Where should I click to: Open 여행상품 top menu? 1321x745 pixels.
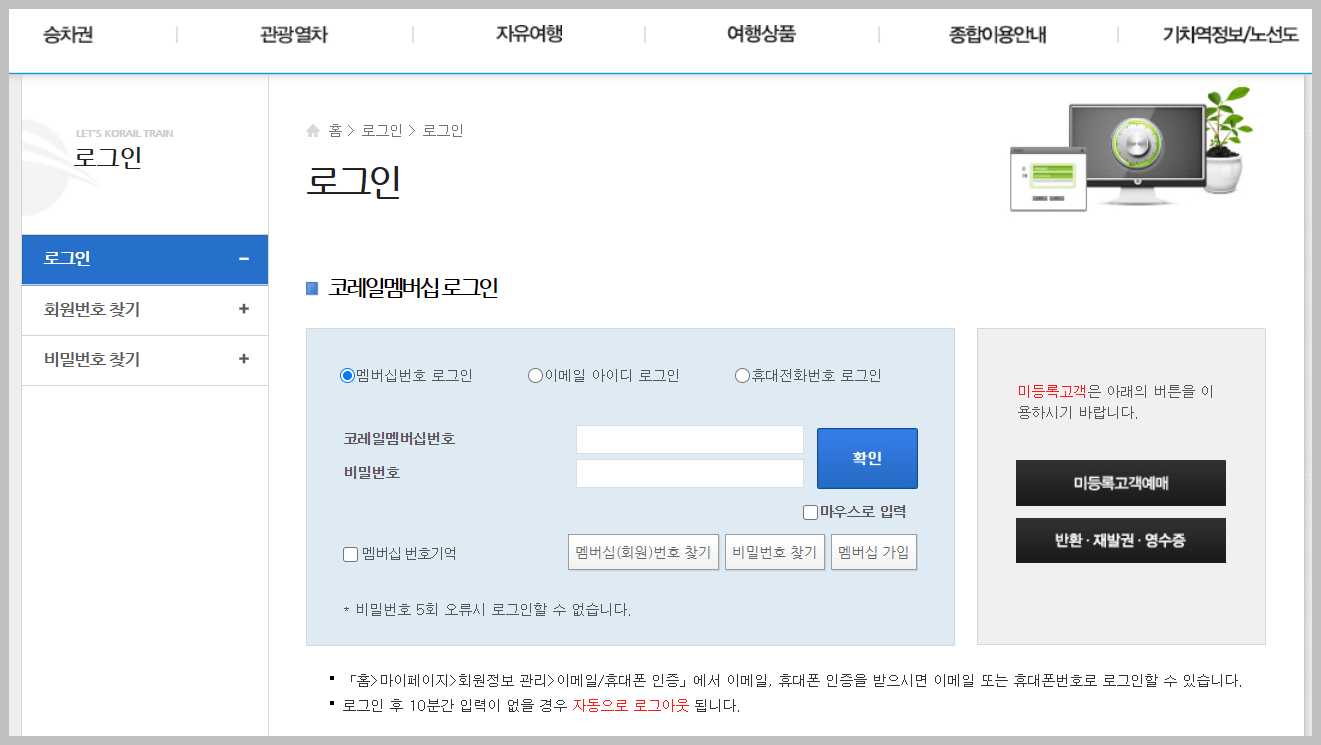point(761,35)
